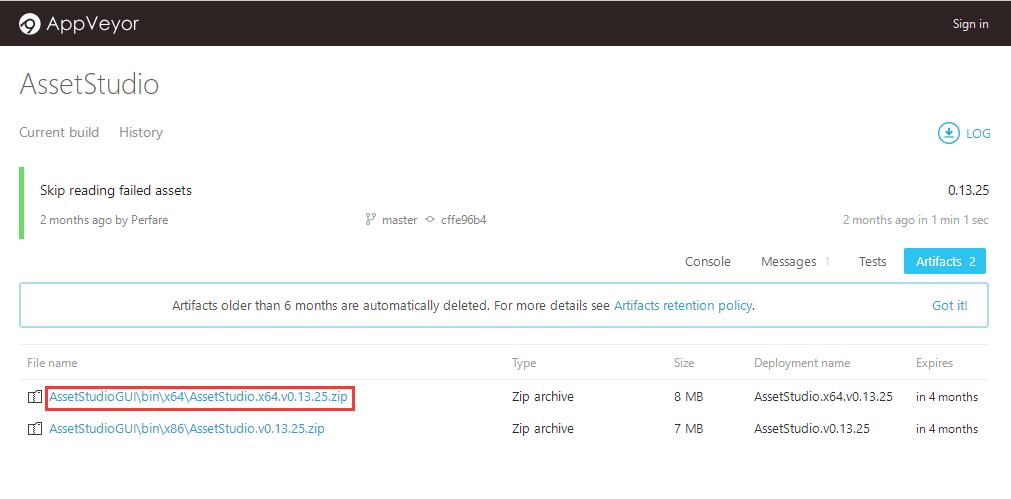Viewport: 1011px width, 499px height.
Task: Open the Sign in page
Action: click(x=970, y=24)
